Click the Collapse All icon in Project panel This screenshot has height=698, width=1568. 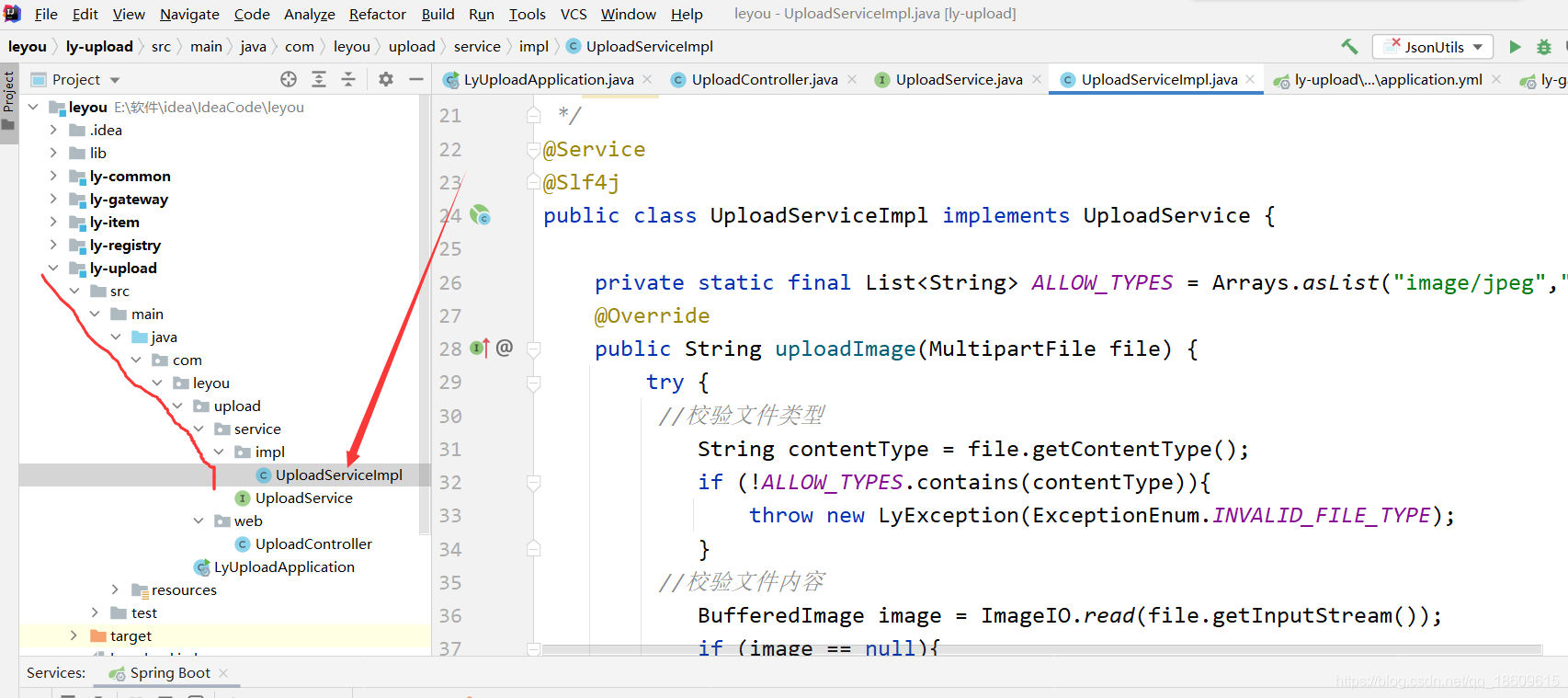348,79
